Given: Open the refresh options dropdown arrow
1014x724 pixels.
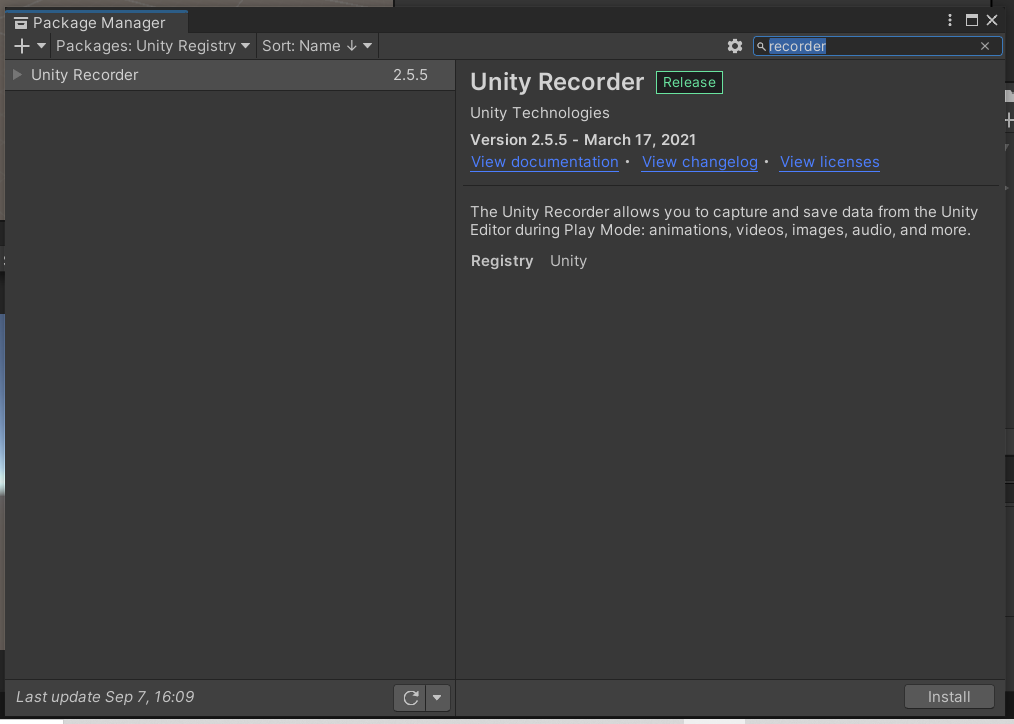Looking at the screenshot, I should click(x=437, y=697).
